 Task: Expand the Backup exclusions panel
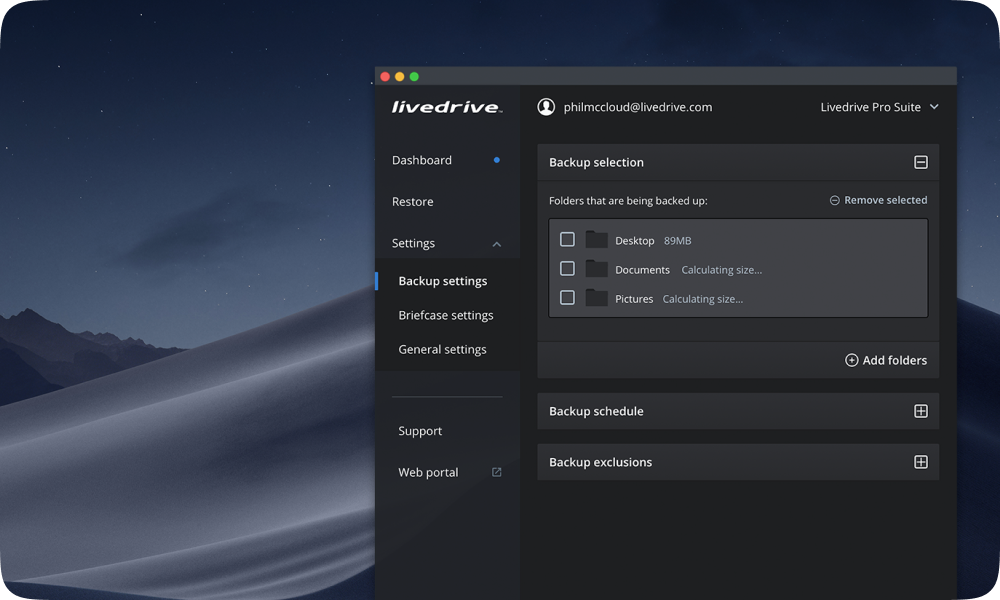tap(920, 462)
